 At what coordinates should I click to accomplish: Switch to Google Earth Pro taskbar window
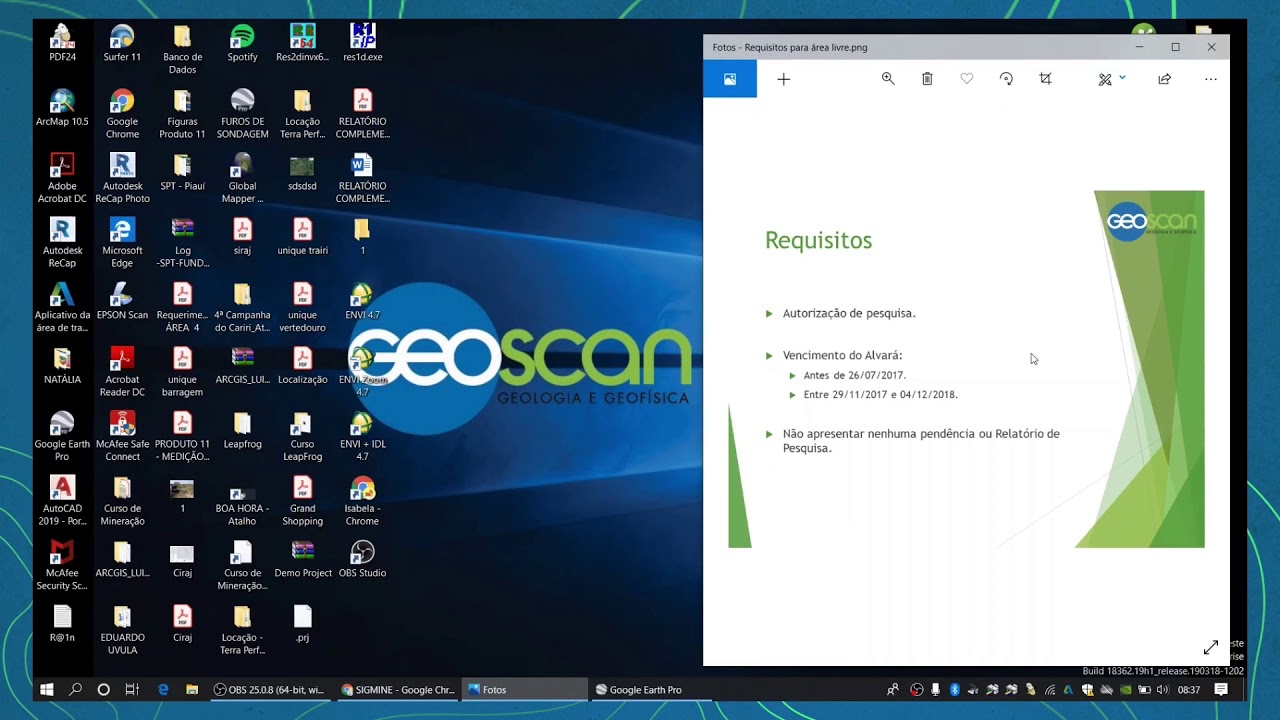[x=652, y=690]
